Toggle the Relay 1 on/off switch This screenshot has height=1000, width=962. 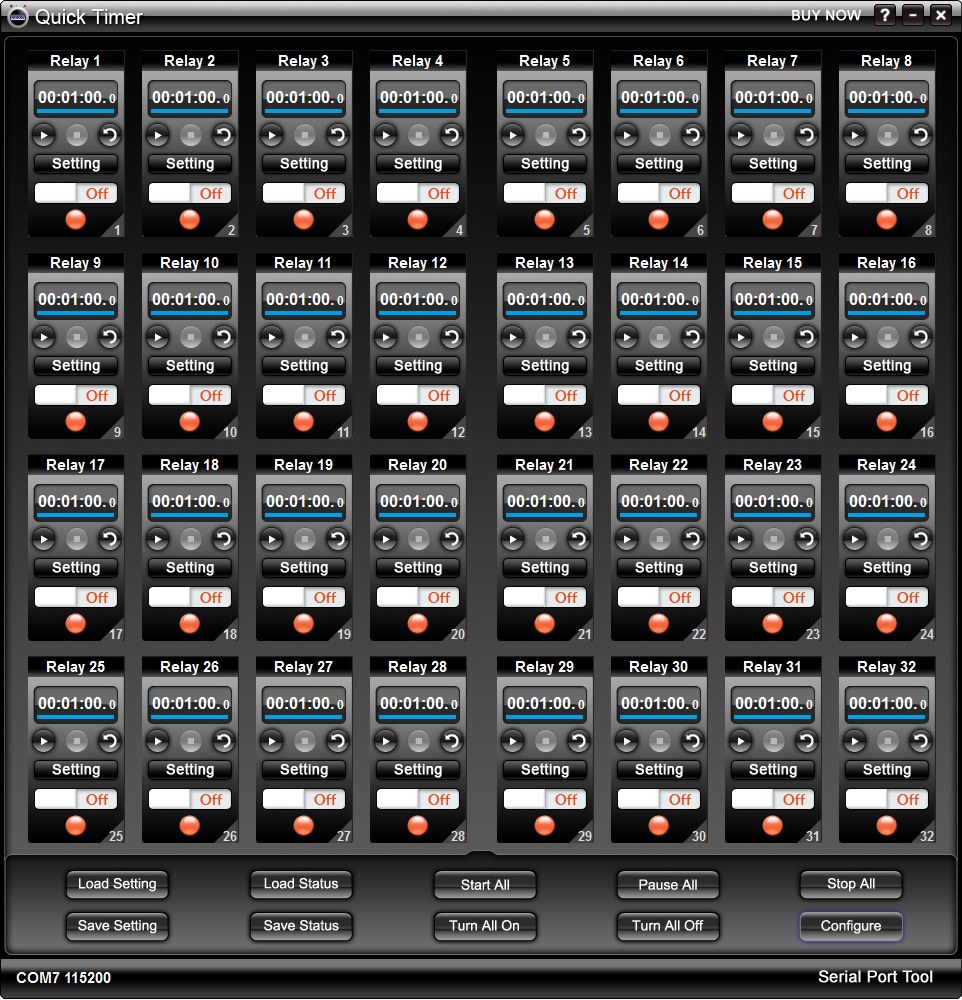pyautogui.click(x=76, y=193)
